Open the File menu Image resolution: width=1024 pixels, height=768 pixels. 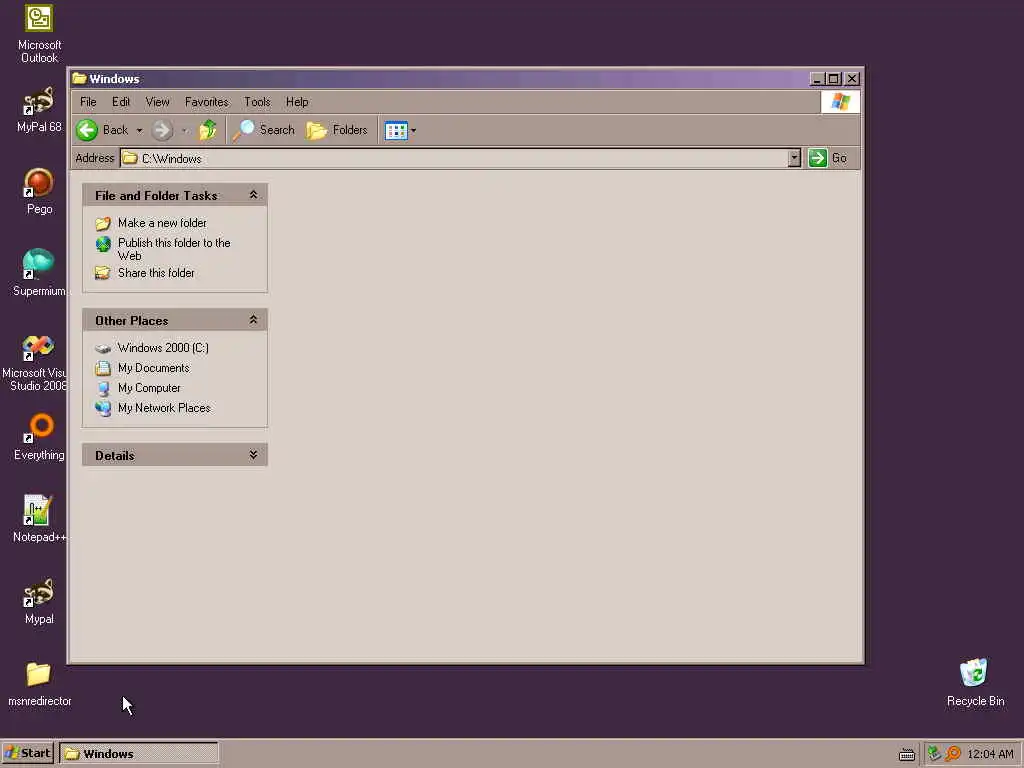88,102
